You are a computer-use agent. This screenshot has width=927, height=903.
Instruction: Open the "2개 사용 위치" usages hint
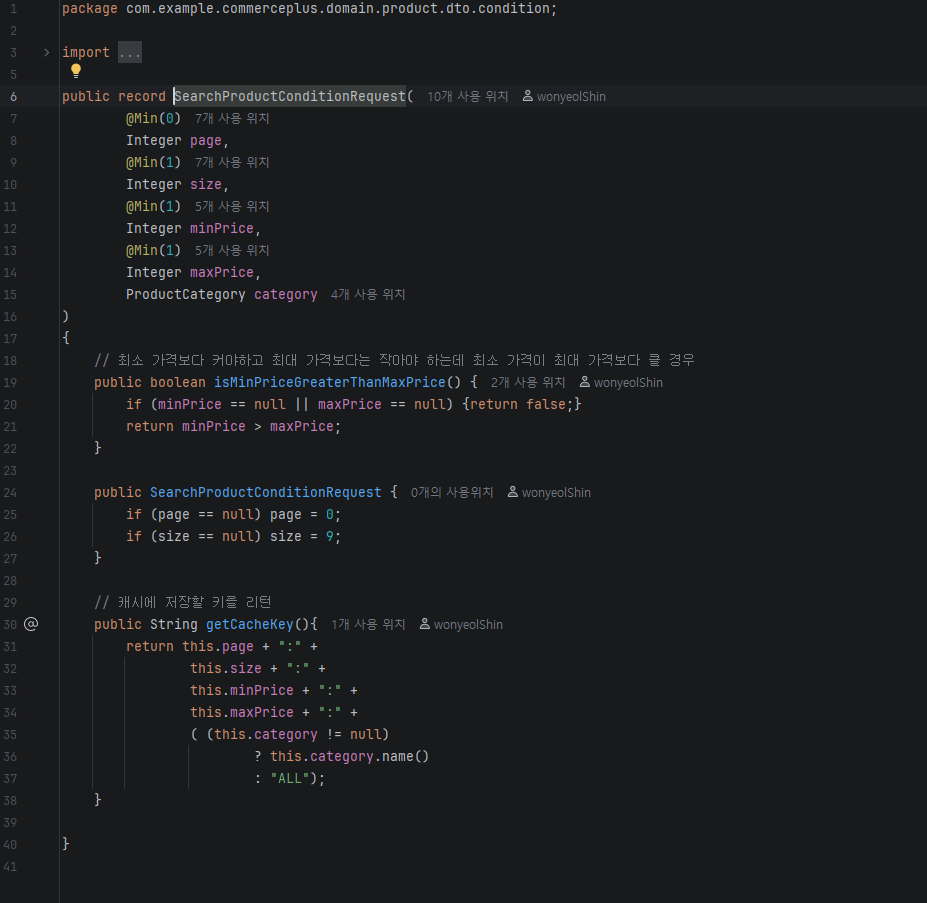tap(528, 383)
